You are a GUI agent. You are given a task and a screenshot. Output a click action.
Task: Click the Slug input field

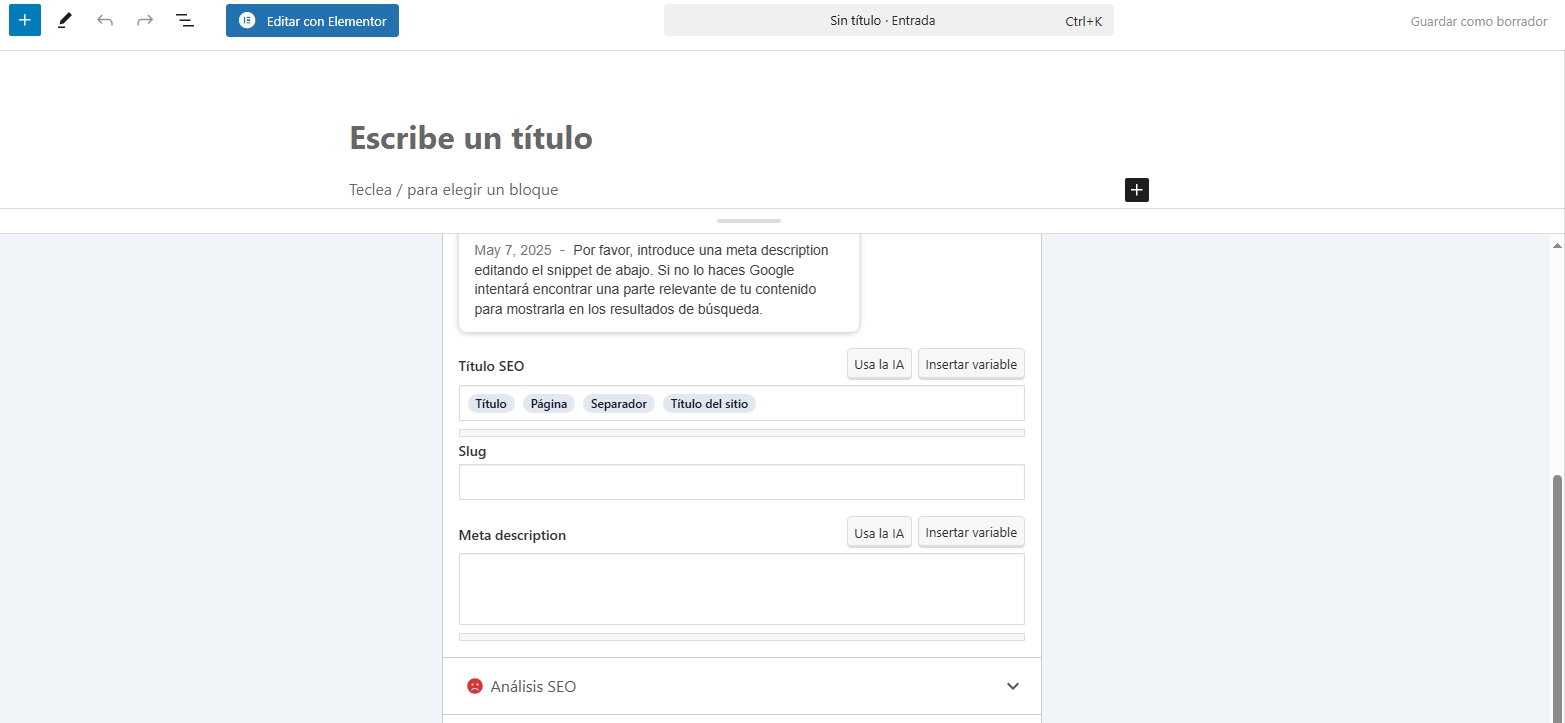[x=741, y=482]
